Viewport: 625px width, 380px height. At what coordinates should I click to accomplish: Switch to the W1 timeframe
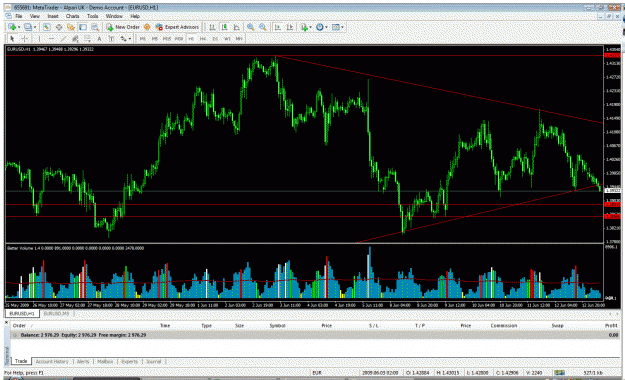click(227, 39)
